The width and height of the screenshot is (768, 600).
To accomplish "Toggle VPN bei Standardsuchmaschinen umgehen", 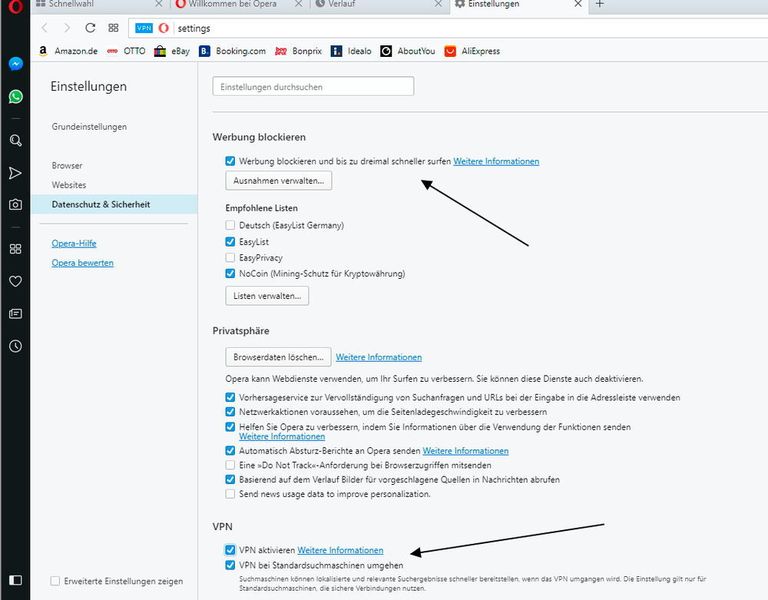I will [230, 565].
